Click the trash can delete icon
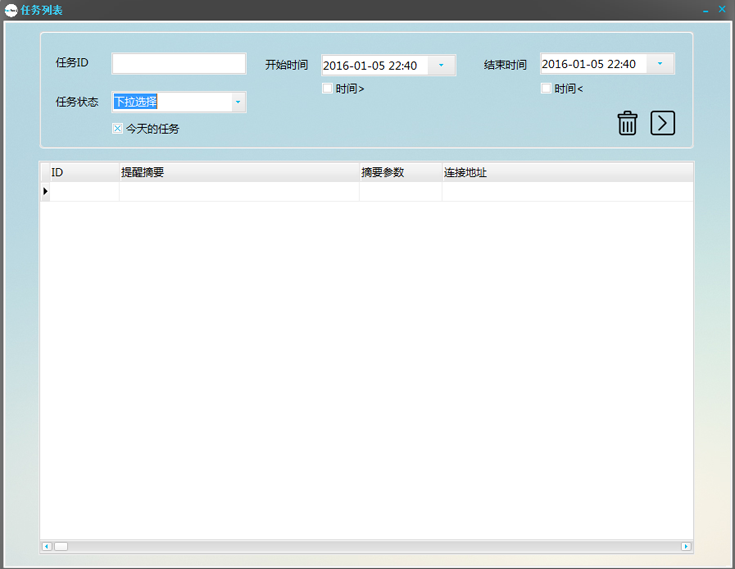This screenshot has width=735, height=569. point(627,123)
